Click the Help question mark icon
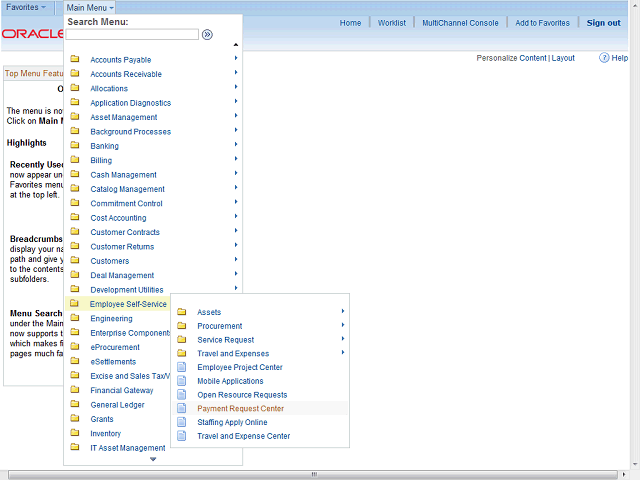Viewport: 640px width, 480px height. (605, 58)
